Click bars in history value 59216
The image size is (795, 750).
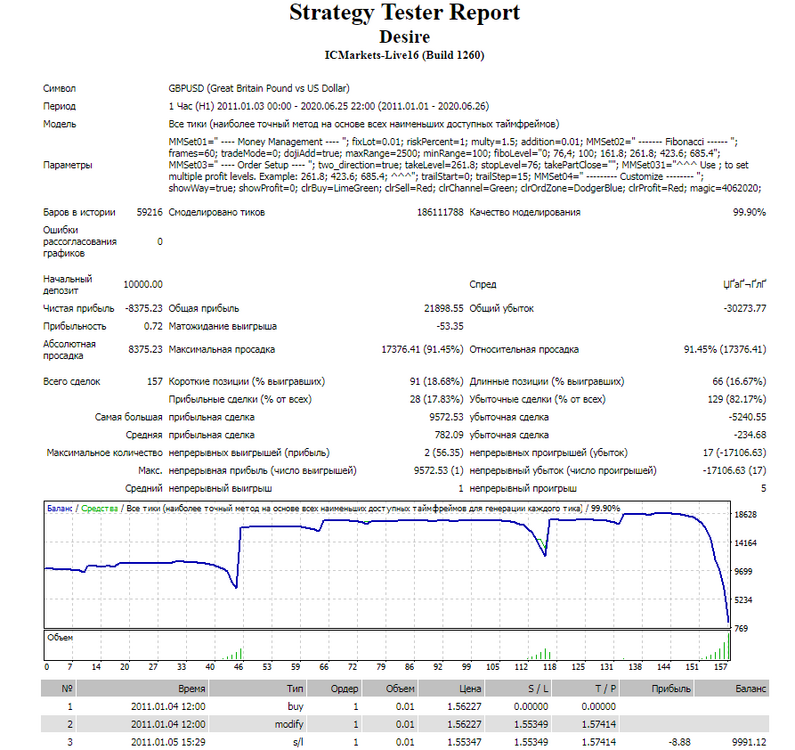point(149,212)
